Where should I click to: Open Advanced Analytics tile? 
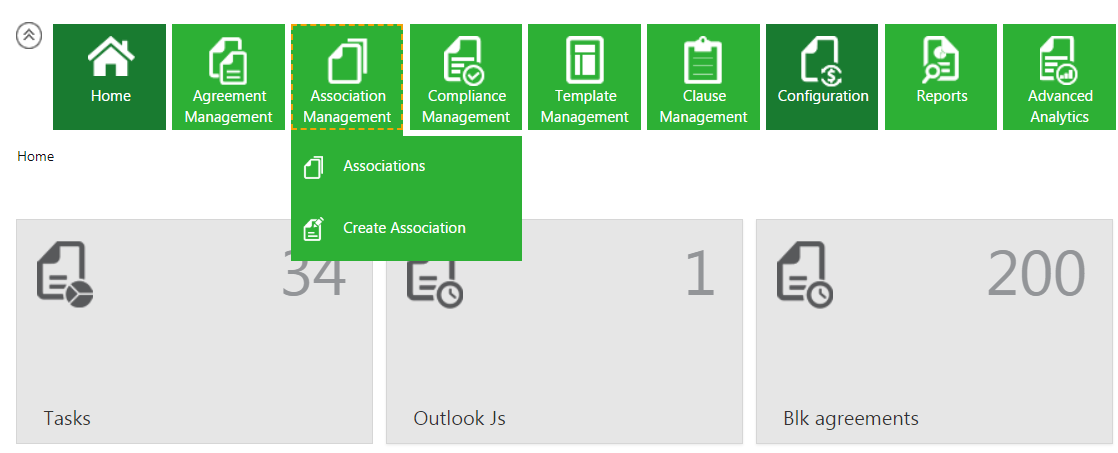point(1059,78)
